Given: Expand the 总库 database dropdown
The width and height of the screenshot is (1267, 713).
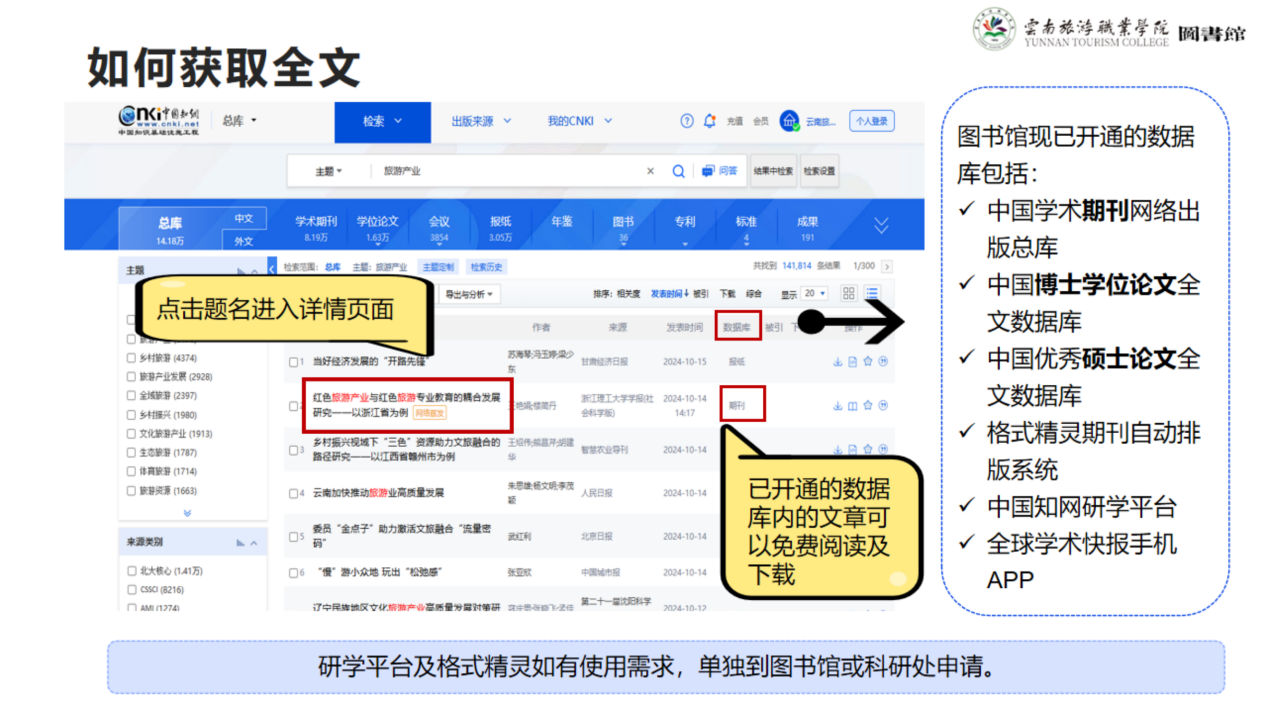Looking at the screenshot, I should click(239, 121).
